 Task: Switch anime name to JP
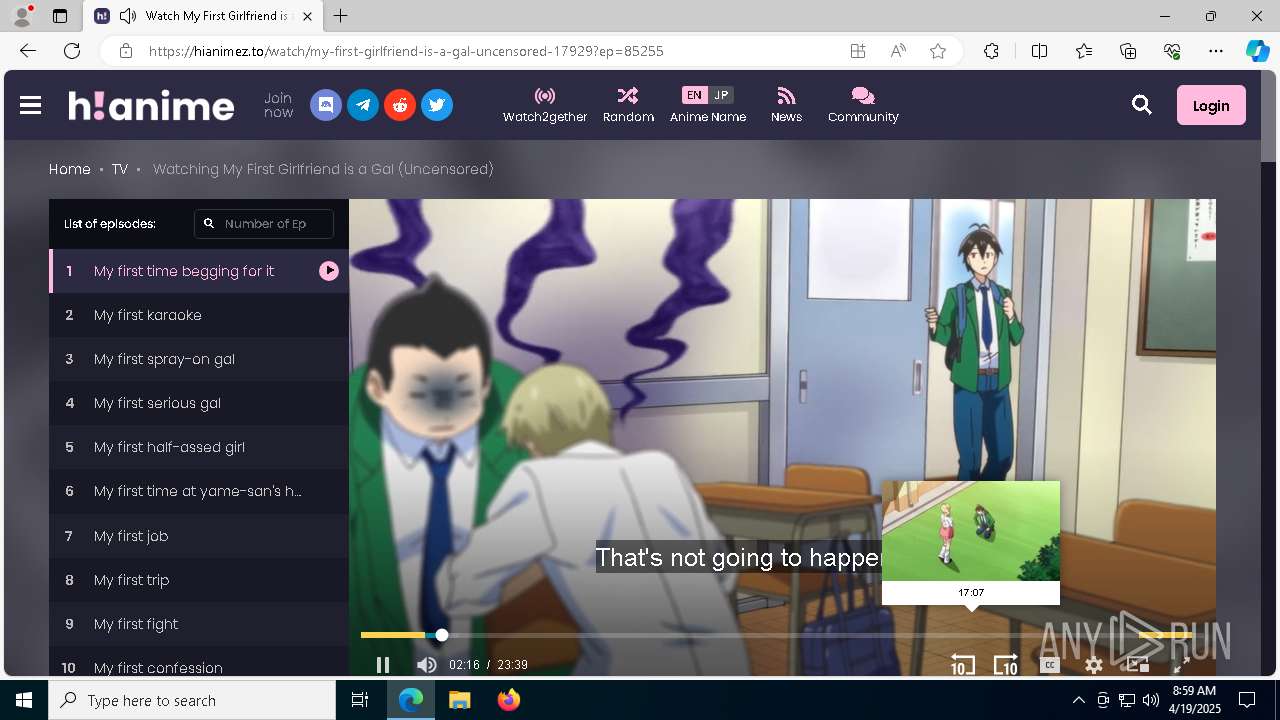coord(721,95)
